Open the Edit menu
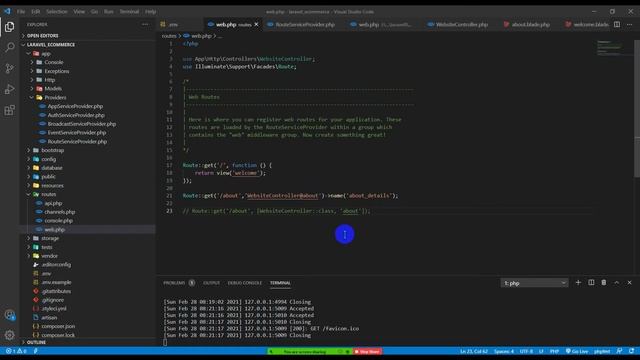Image resolution: width=640 pixels, height=360 pixels. pos(36,11)
